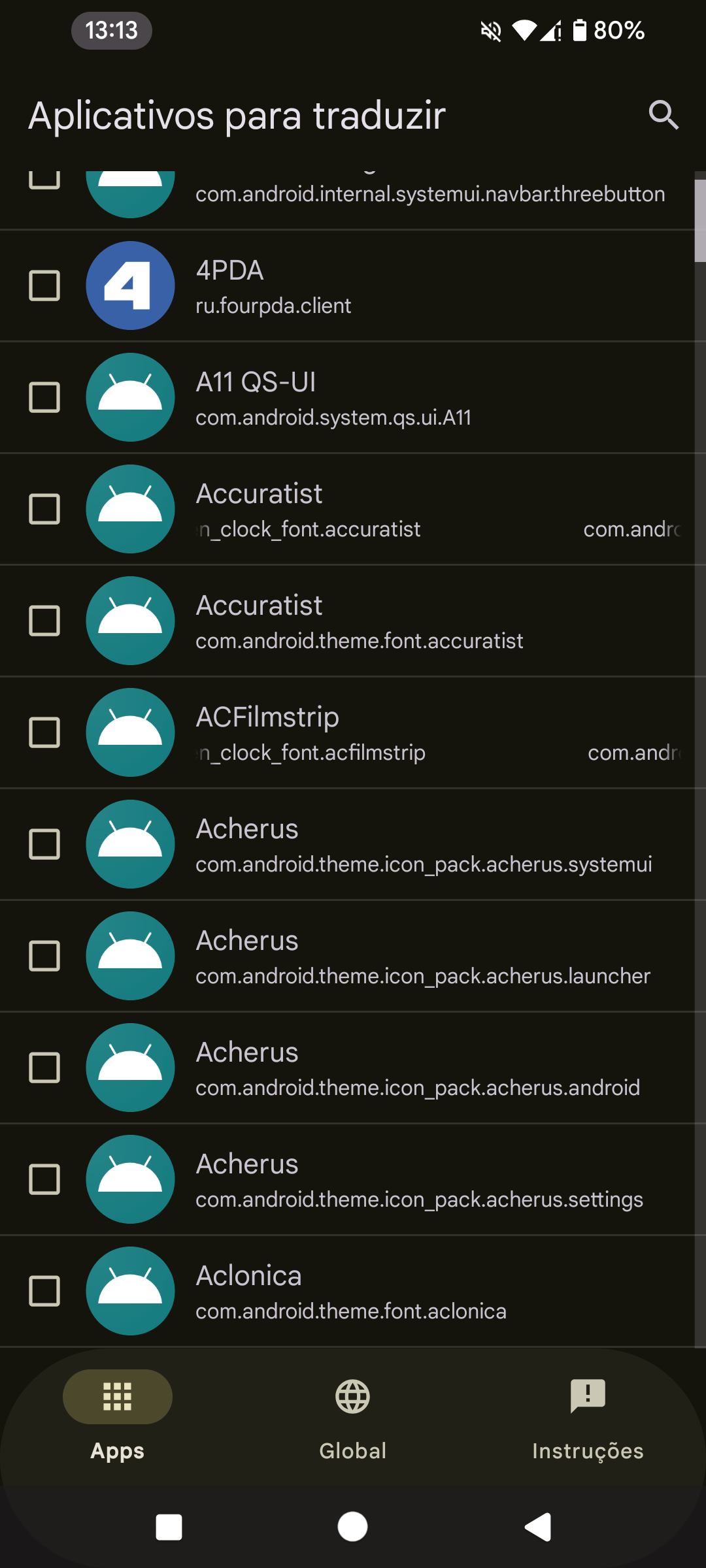Select the Apps grid icon
Screen dimensions: 706x1568
(x=117, y=1397)
